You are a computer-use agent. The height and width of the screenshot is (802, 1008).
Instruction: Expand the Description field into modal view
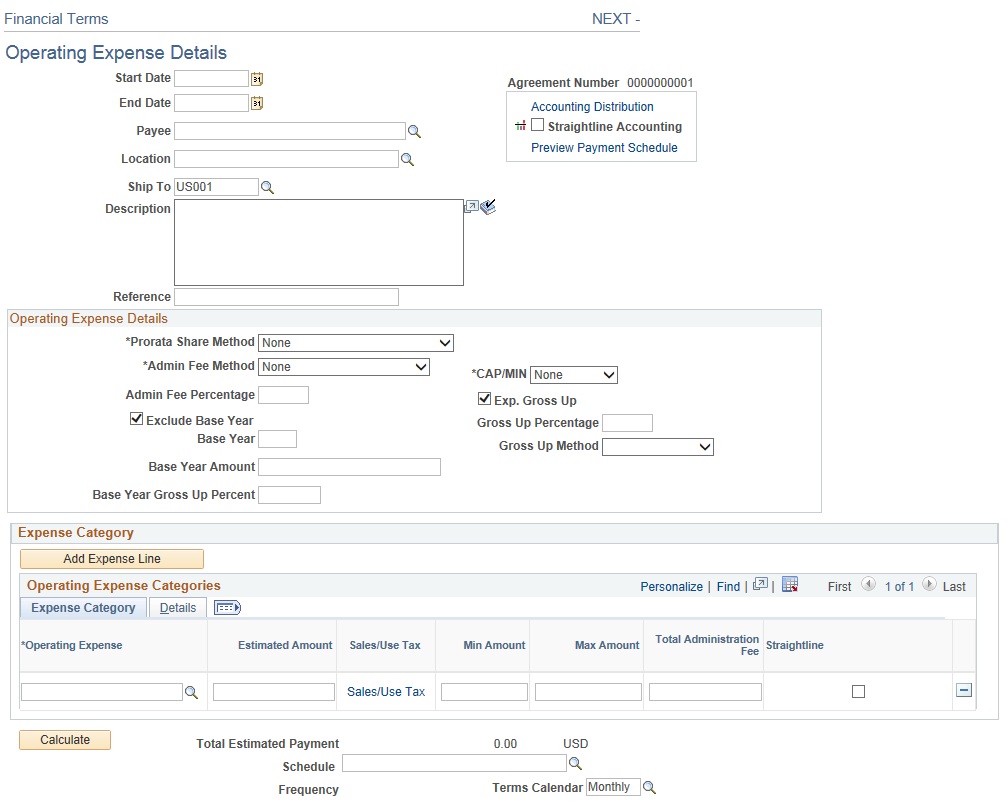(x=471, y=206)
